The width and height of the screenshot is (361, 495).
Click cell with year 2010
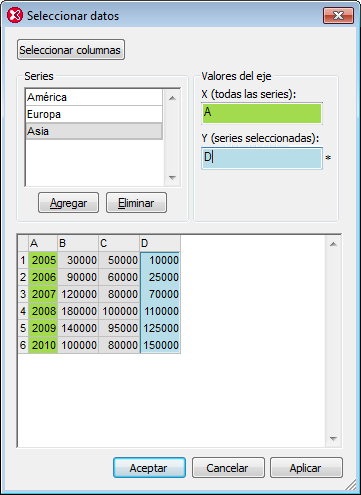pos(43,345)
